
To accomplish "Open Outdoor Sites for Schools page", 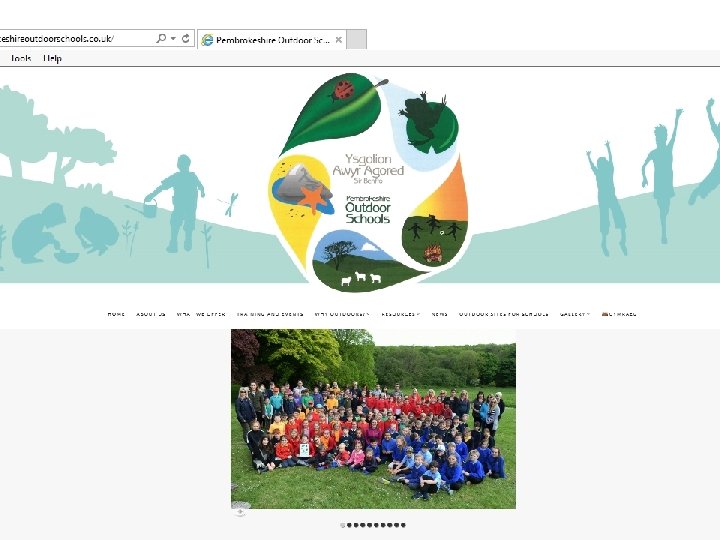I will [504, 314].
